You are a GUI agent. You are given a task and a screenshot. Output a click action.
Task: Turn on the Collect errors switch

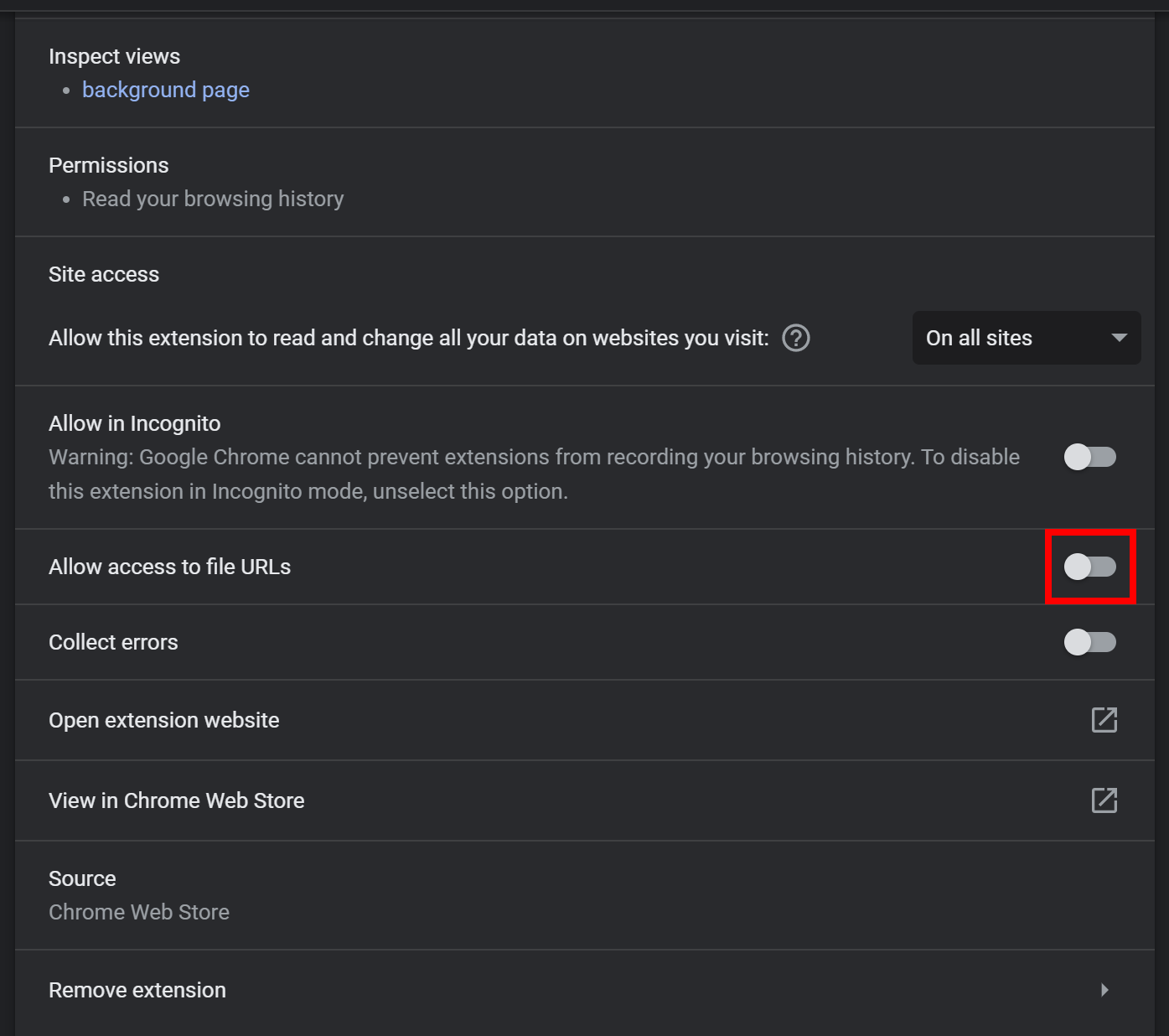click(x=1089, y=642)
